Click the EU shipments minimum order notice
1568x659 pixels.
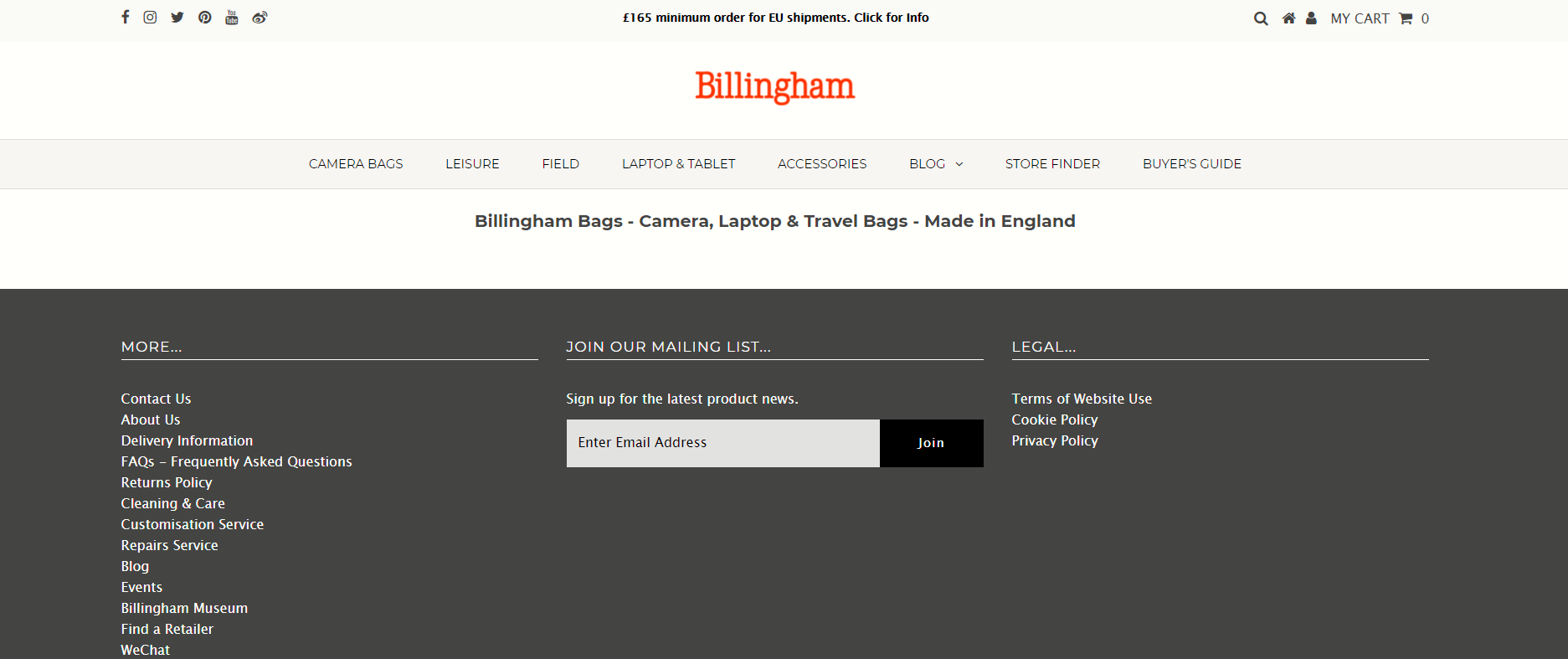click(775, 18)
